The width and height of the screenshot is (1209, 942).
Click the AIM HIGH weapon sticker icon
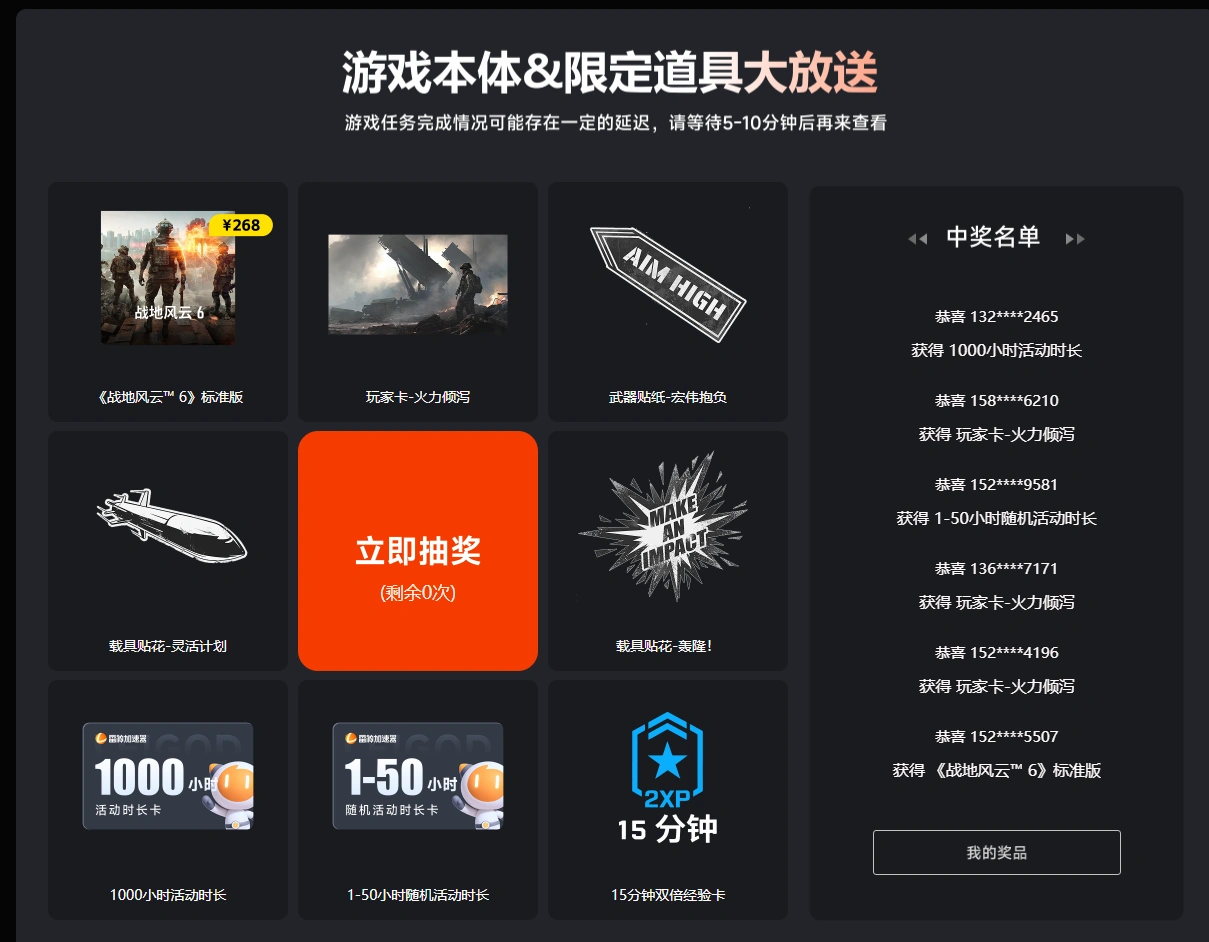coord(668,284)
